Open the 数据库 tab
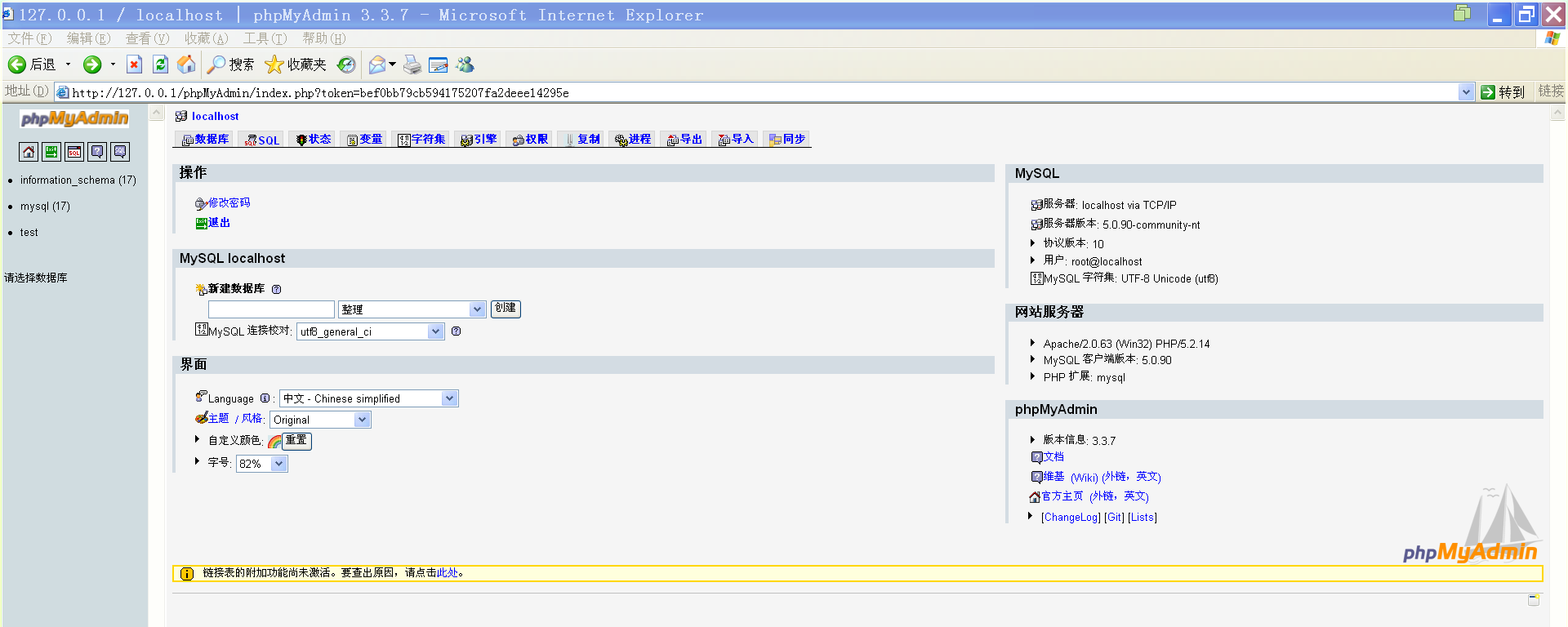This screenshot has height=627, width=1568. [205, 140]
